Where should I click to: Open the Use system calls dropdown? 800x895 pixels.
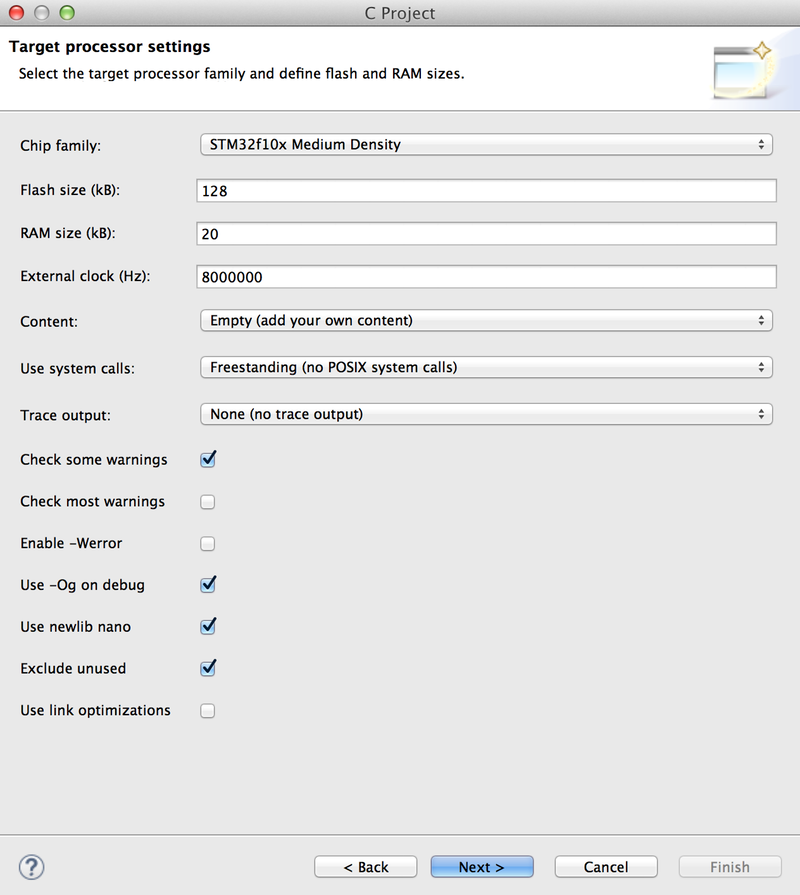[x=486, y=368]
